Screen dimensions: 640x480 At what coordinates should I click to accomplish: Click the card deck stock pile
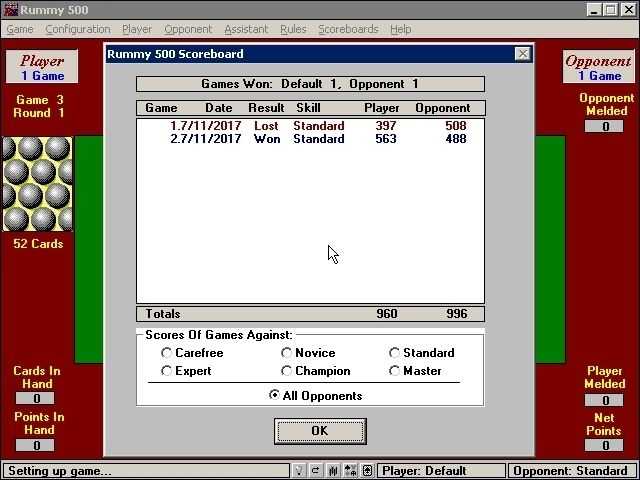tap(36, 184)
